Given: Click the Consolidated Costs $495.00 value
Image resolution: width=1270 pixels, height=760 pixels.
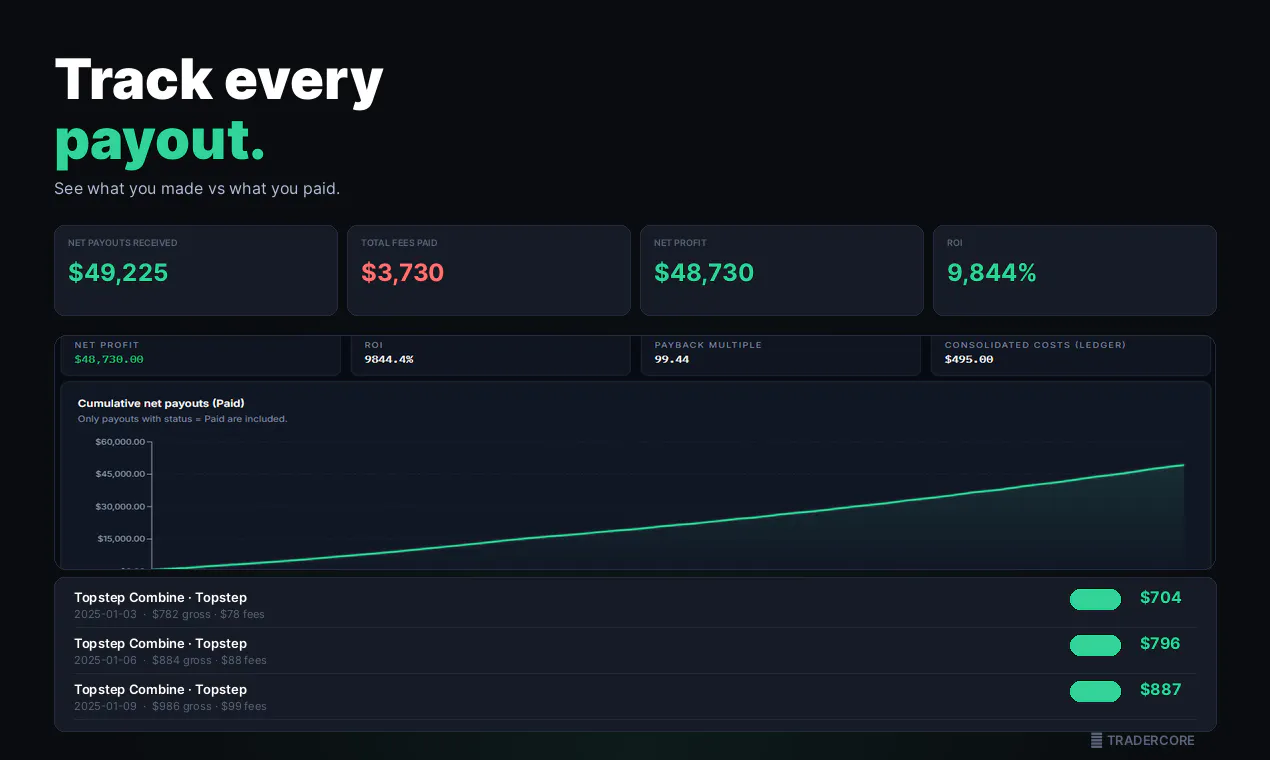Looking at the screenshot, I should coord(969,359).
